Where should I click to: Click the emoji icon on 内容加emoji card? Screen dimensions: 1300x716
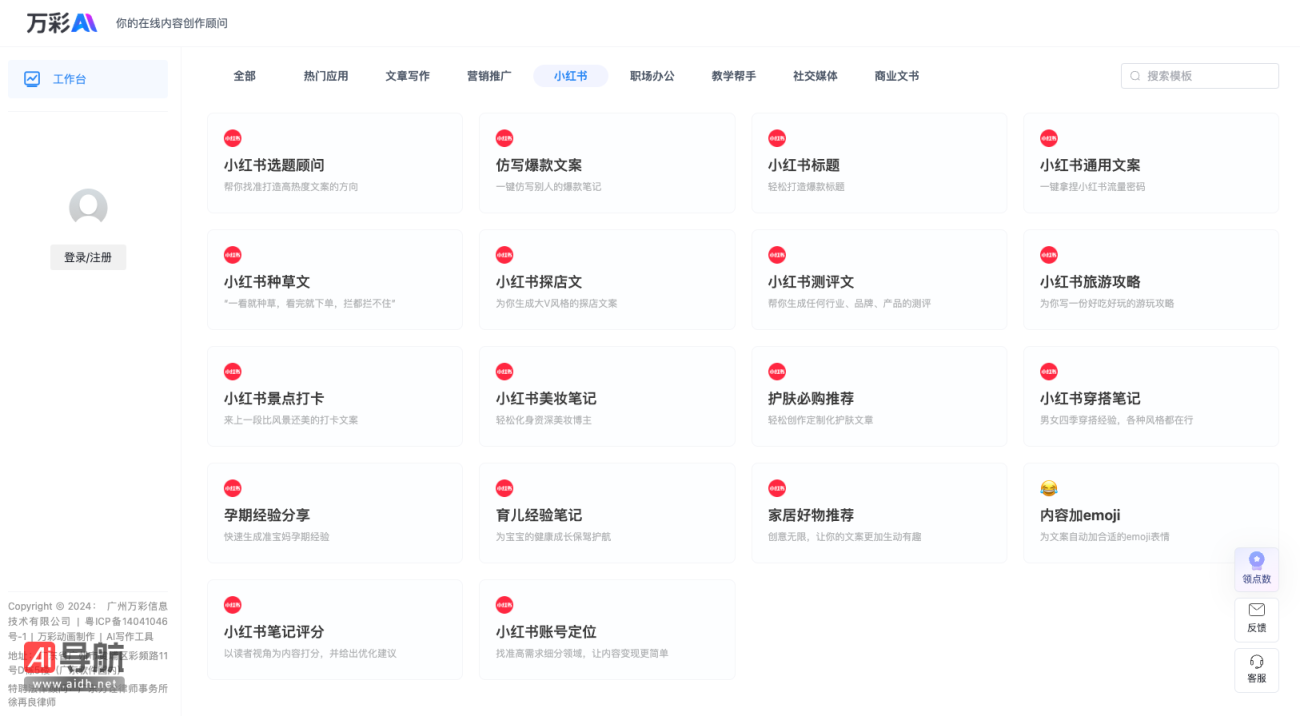(1048, 489)
